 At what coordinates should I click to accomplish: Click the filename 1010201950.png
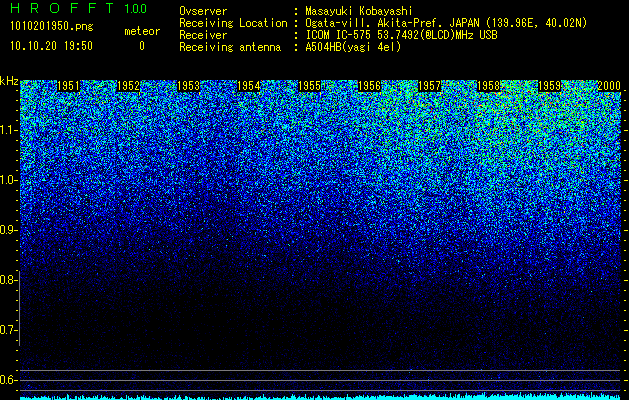coord(51,27)
